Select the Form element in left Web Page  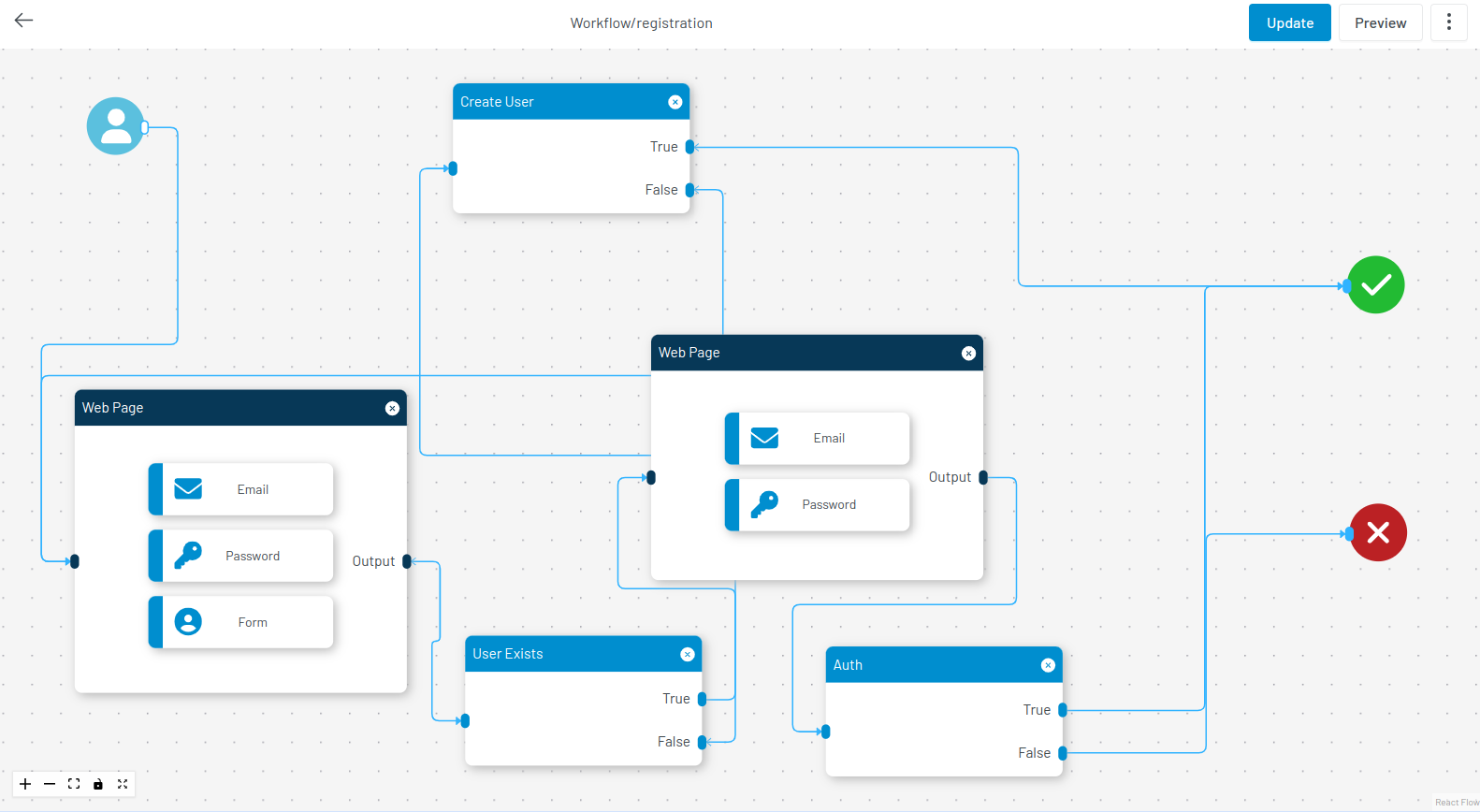point(241,622)
